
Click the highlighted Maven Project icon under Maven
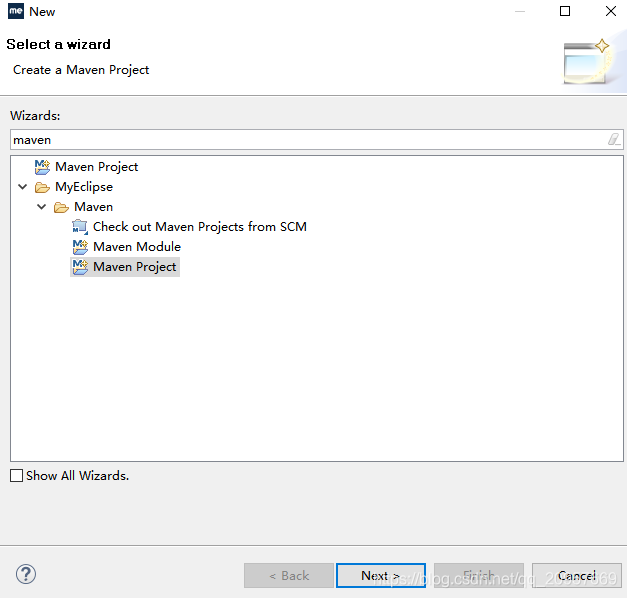coord(80,267)
